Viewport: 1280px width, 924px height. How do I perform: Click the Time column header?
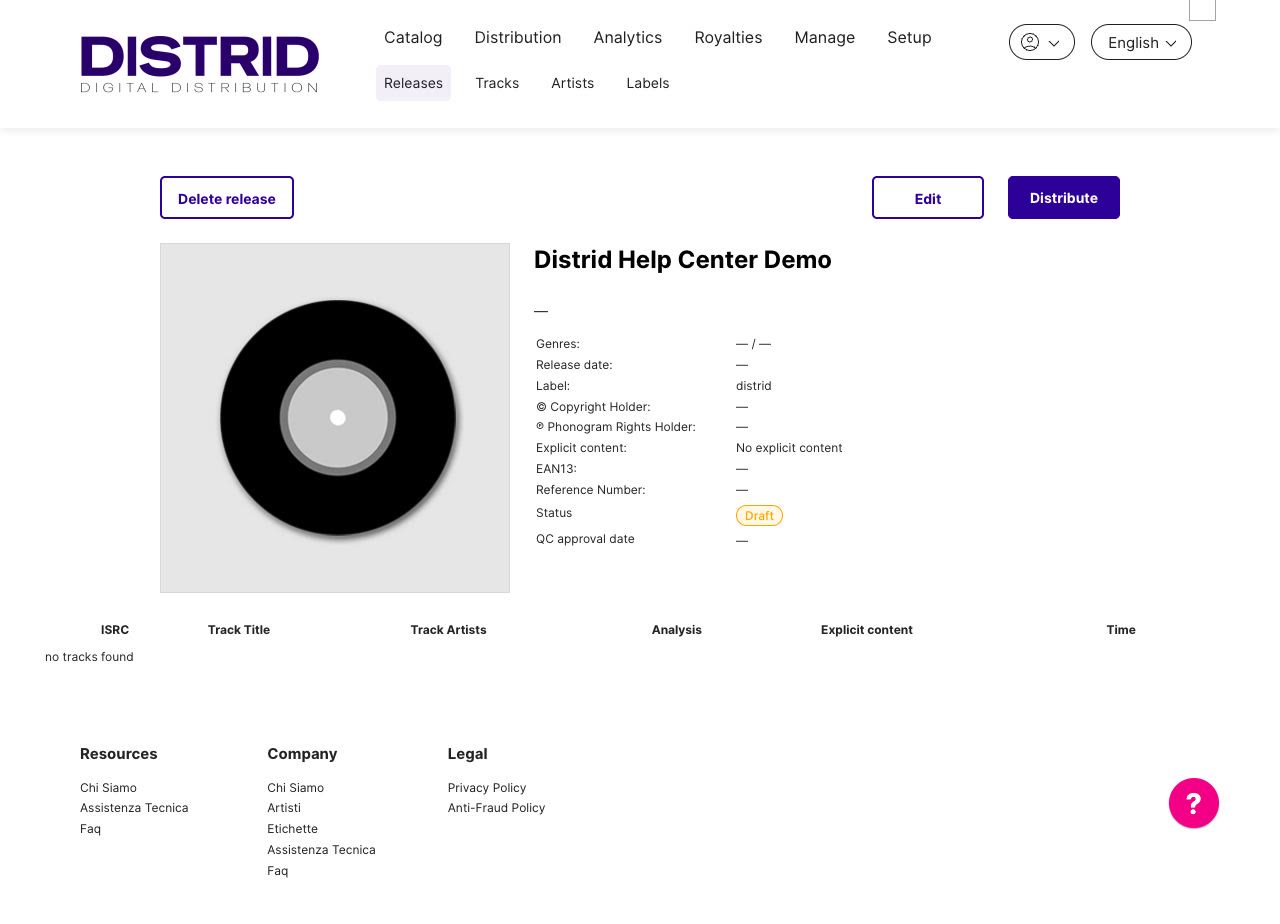[1121, 630]
